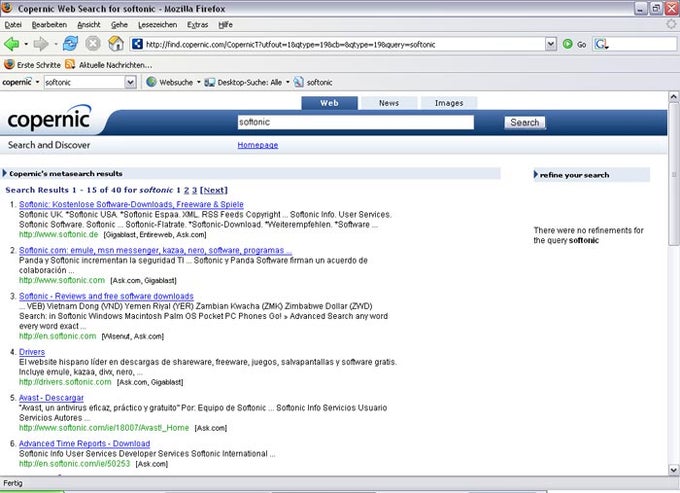
Task: Open the Forward button history dropdown
Action: pyautogui.click(x=56, y=44)
